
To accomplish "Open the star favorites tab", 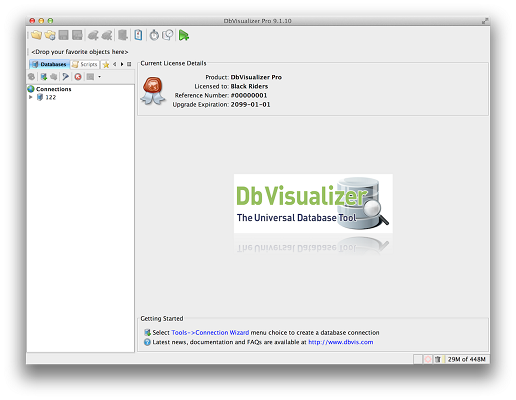I will point(106,64).
